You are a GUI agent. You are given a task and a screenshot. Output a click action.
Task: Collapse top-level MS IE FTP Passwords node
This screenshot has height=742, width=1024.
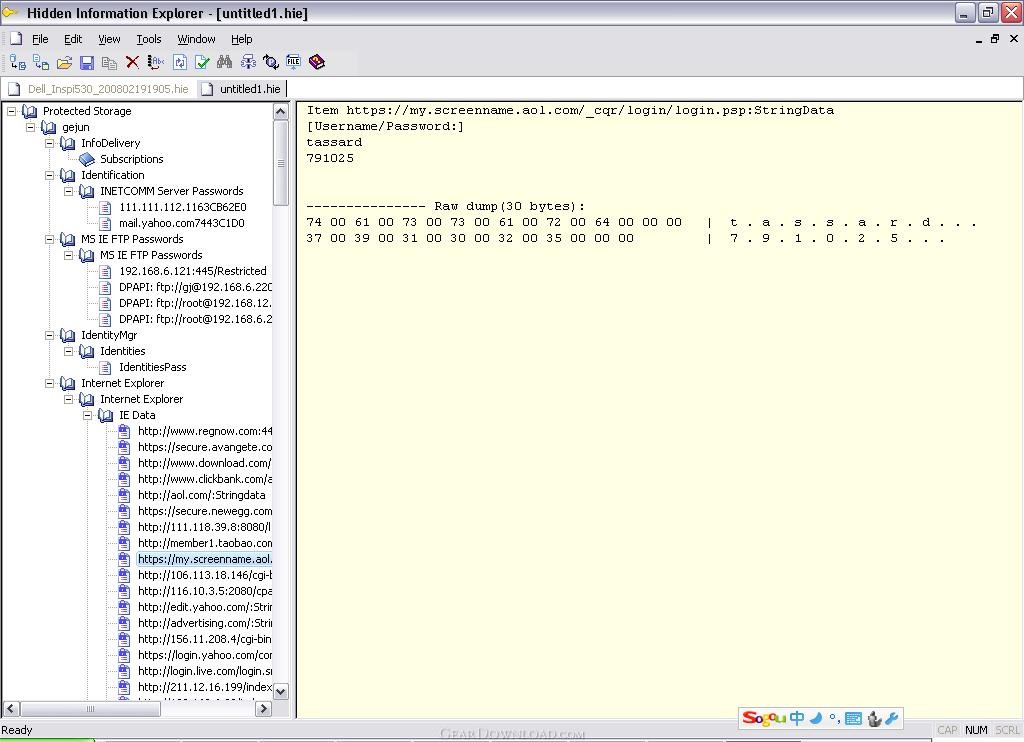49,239
